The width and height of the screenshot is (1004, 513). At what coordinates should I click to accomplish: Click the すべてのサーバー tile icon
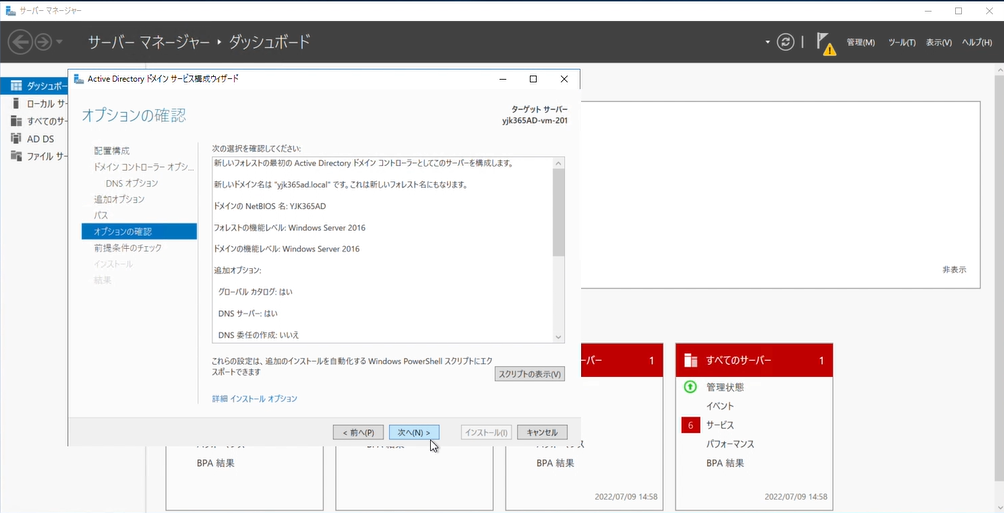coord(690,361)
